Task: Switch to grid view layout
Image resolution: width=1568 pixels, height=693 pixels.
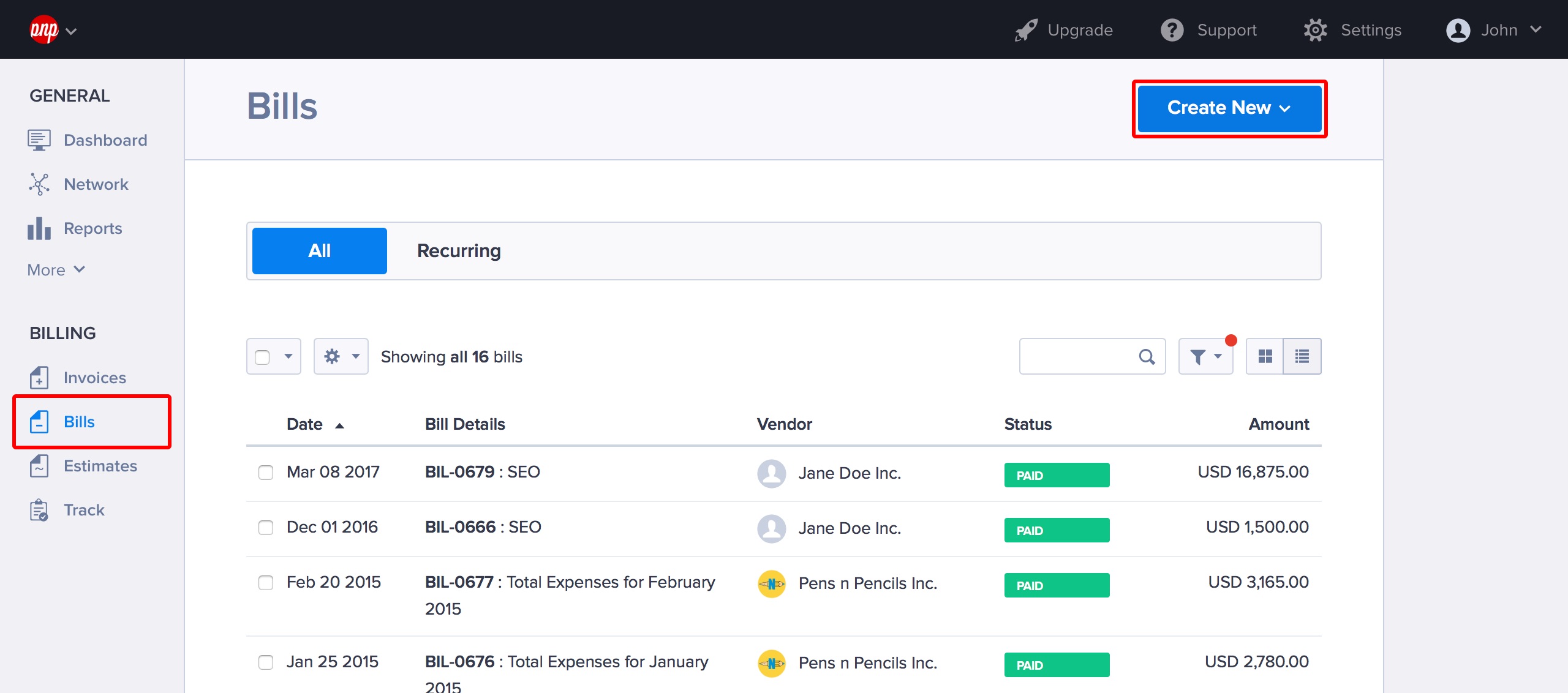Action: pos(1265,356)
